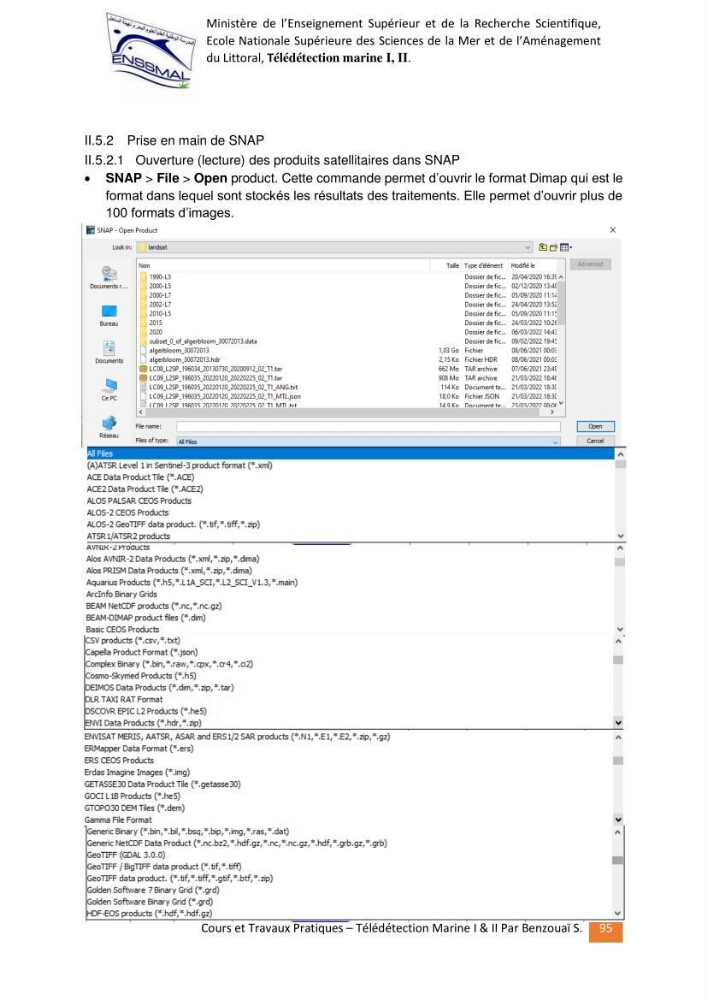Pick BEAM NetCDF products (*.nc)
The image size is (707, 1000).
pos(154,606)
